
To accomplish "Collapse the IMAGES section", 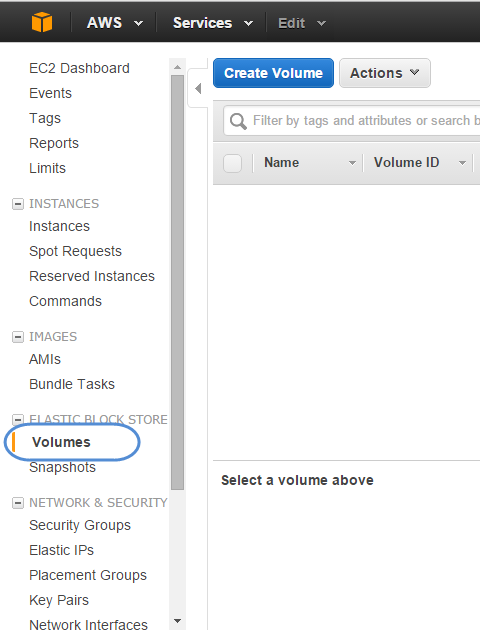I will [18, 337].
